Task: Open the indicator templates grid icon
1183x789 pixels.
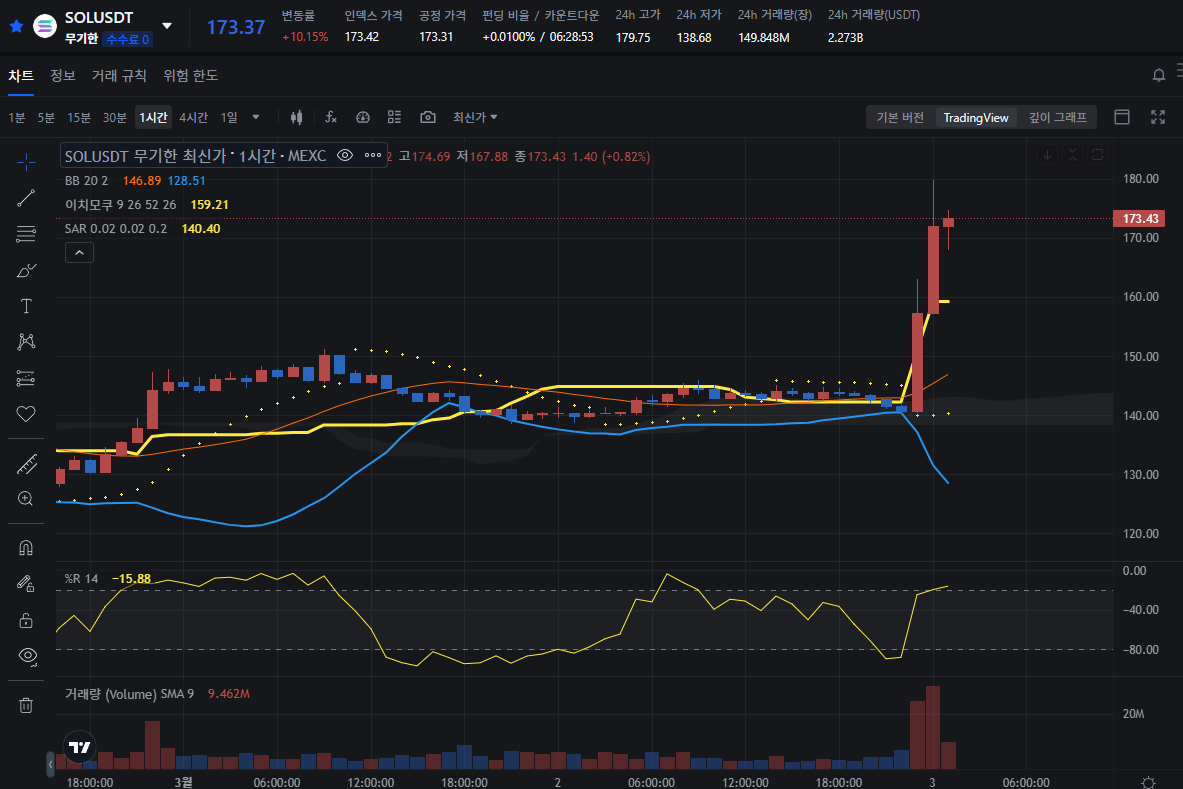Action: (395, 117)
